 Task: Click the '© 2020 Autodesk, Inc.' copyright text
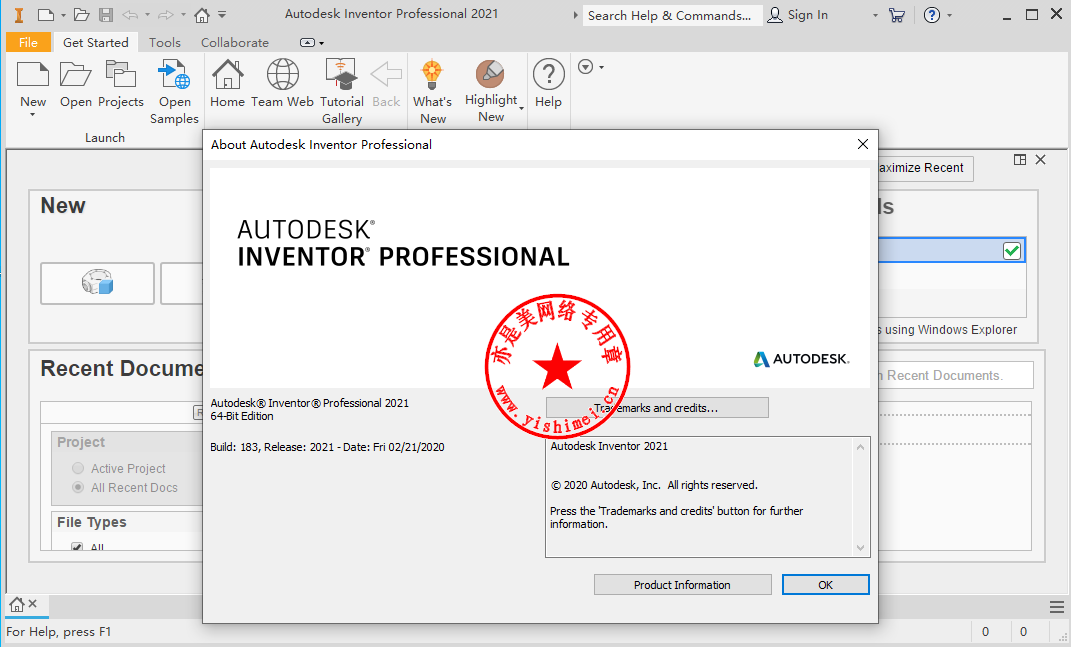[606, 485]
